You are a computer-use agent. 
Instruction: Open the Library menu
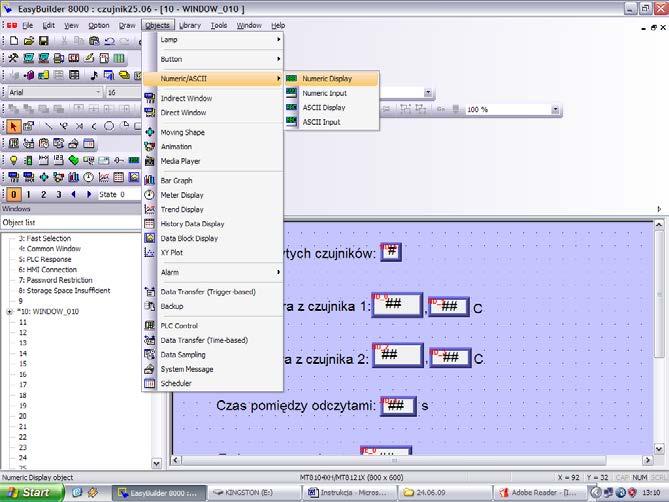click(x=190, y=26)
